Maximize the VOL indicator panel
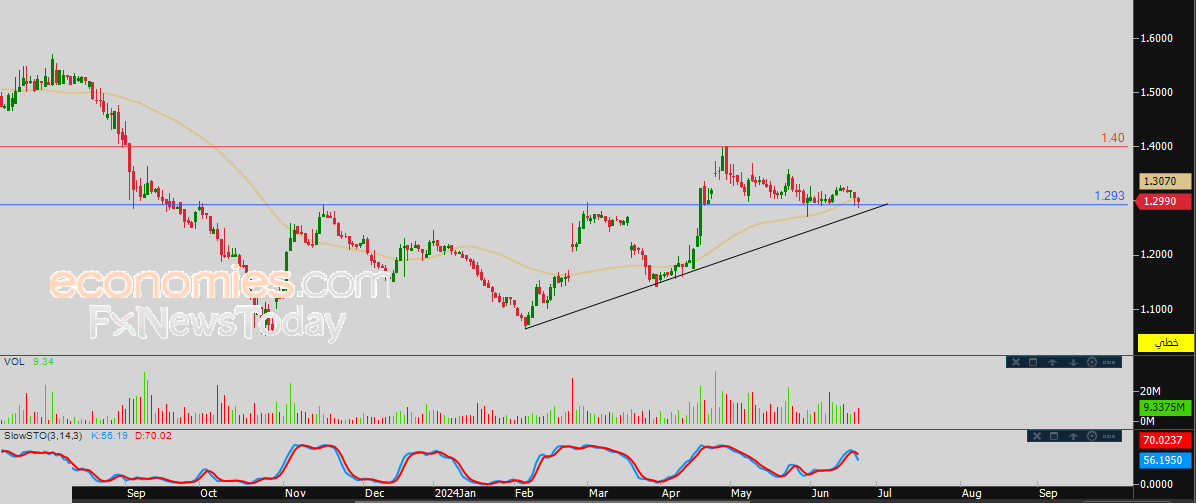 [1034, 362]
